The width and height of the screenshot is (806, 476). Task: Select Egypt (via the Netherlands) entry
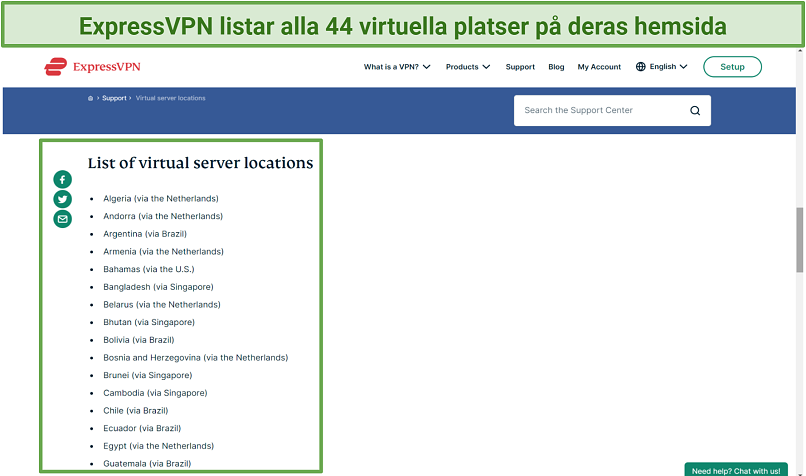click(x=159, y=446)
